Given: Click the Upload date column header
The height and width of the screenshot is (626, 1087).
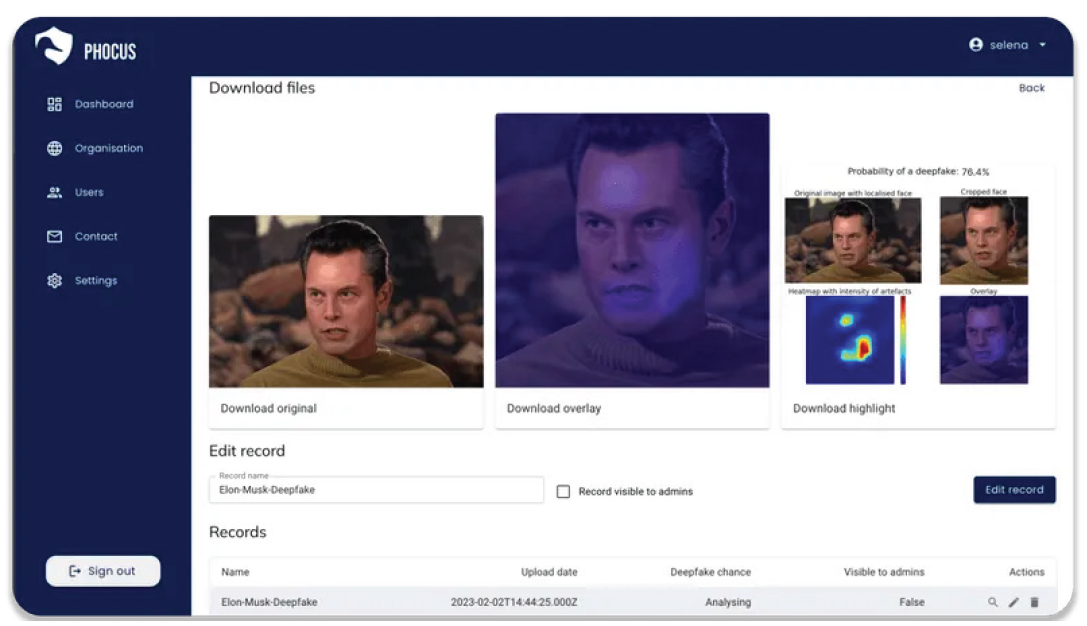Looking at the screenshot, I should click(548, 572).
